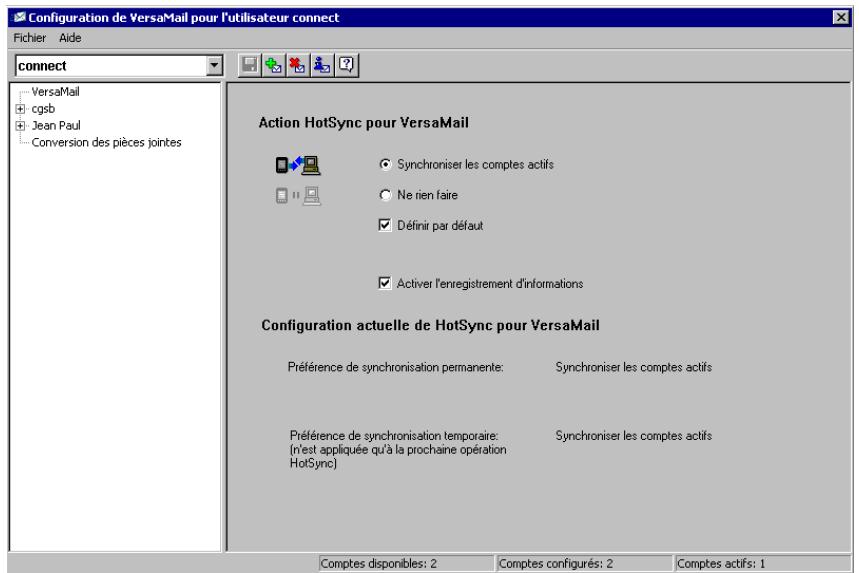Select the VersaMail tree item
Screen dimensions: 859x573
[55, 91]
